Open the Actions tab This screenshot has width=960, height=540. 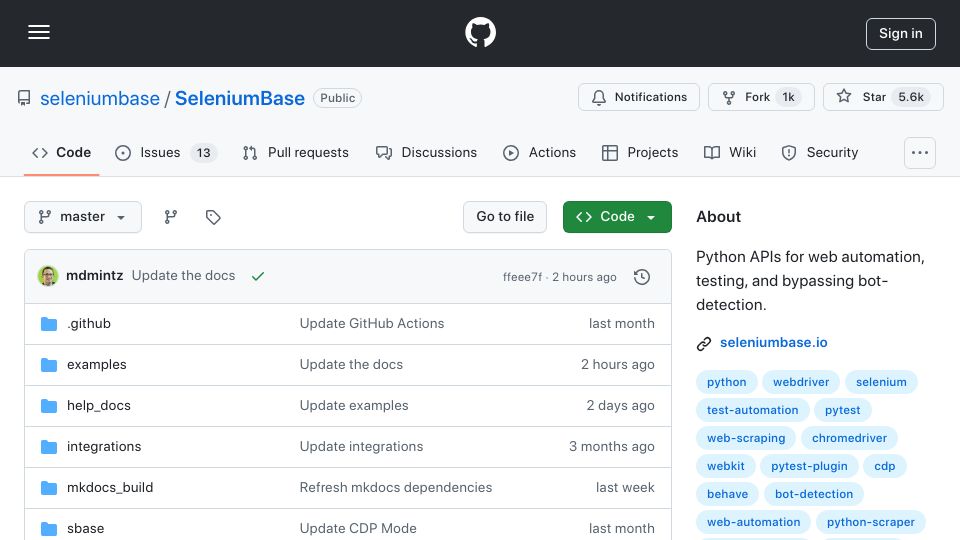pos(539,152)
